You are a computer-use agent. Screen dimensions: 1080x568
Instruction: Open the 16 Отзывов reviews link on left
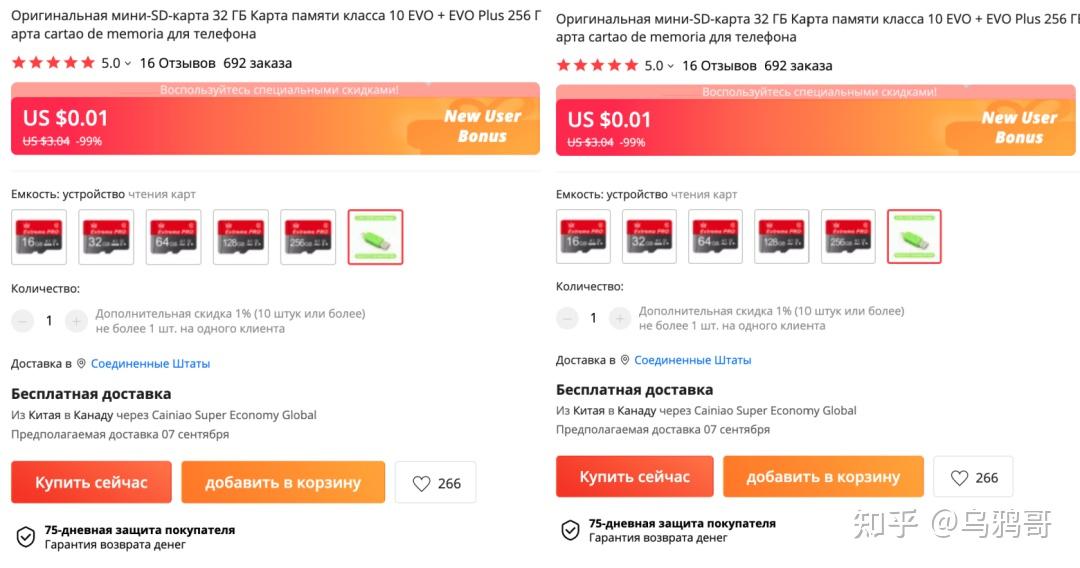coord(177,63)
